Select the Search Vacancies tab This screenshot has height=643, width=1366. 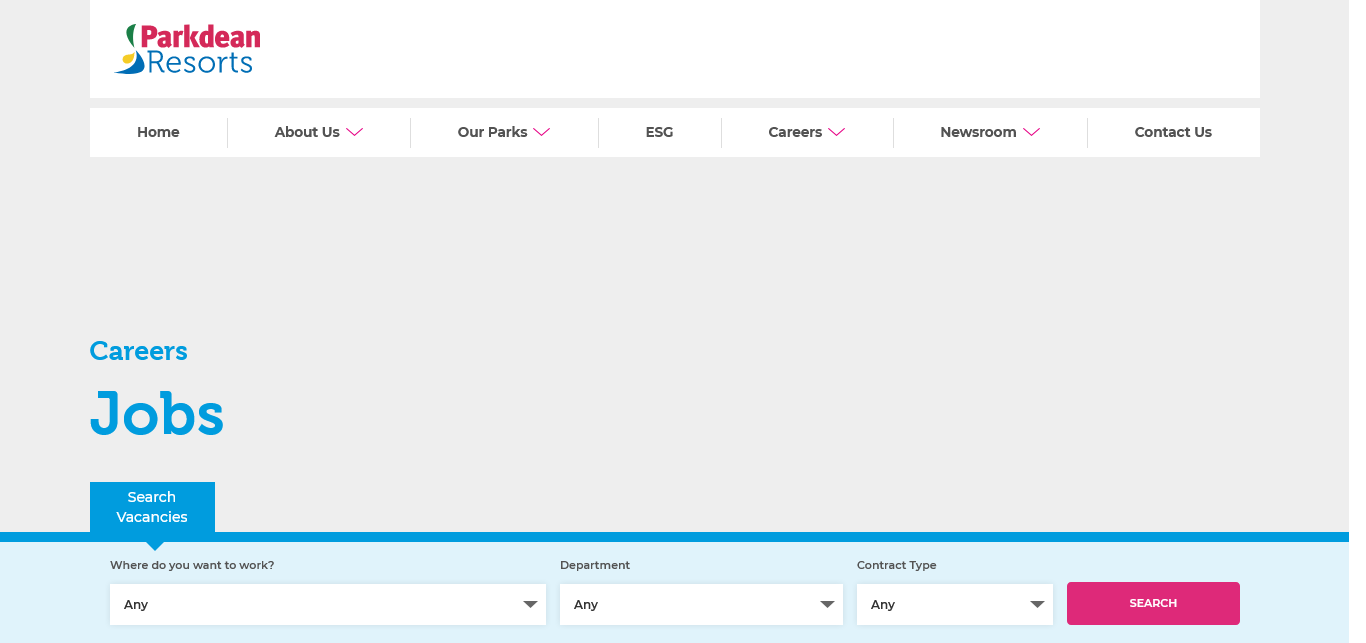click(x=152, y=507)
